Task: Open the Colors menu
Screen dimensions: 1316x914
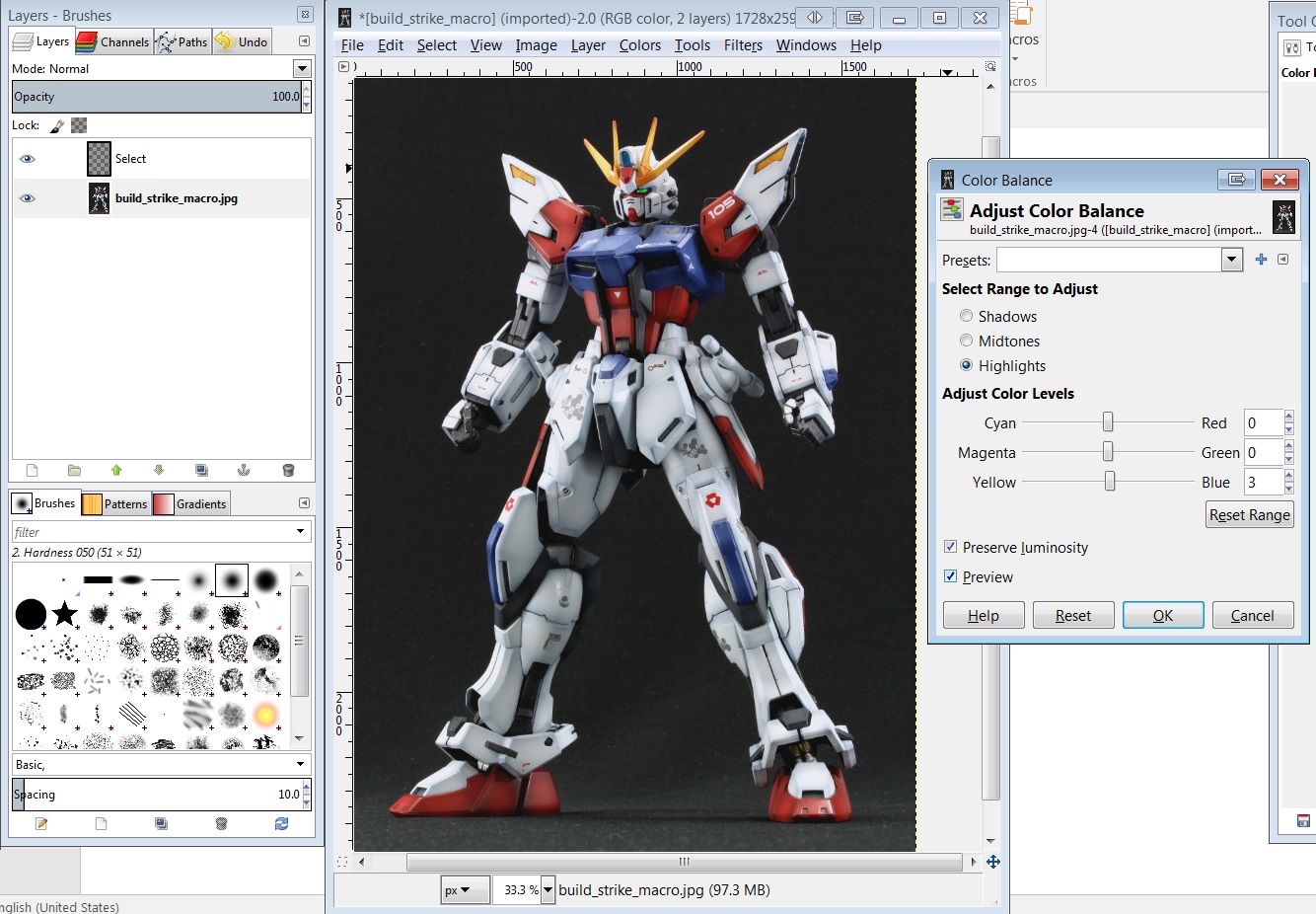Action: click(x=640, y=45)
